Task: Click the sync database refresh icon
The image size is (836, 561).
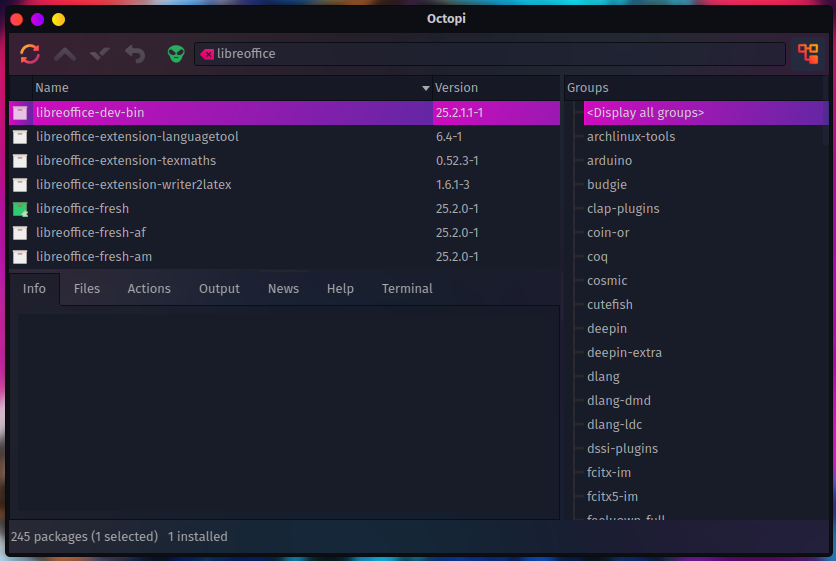Action: [x=30, y=54]
